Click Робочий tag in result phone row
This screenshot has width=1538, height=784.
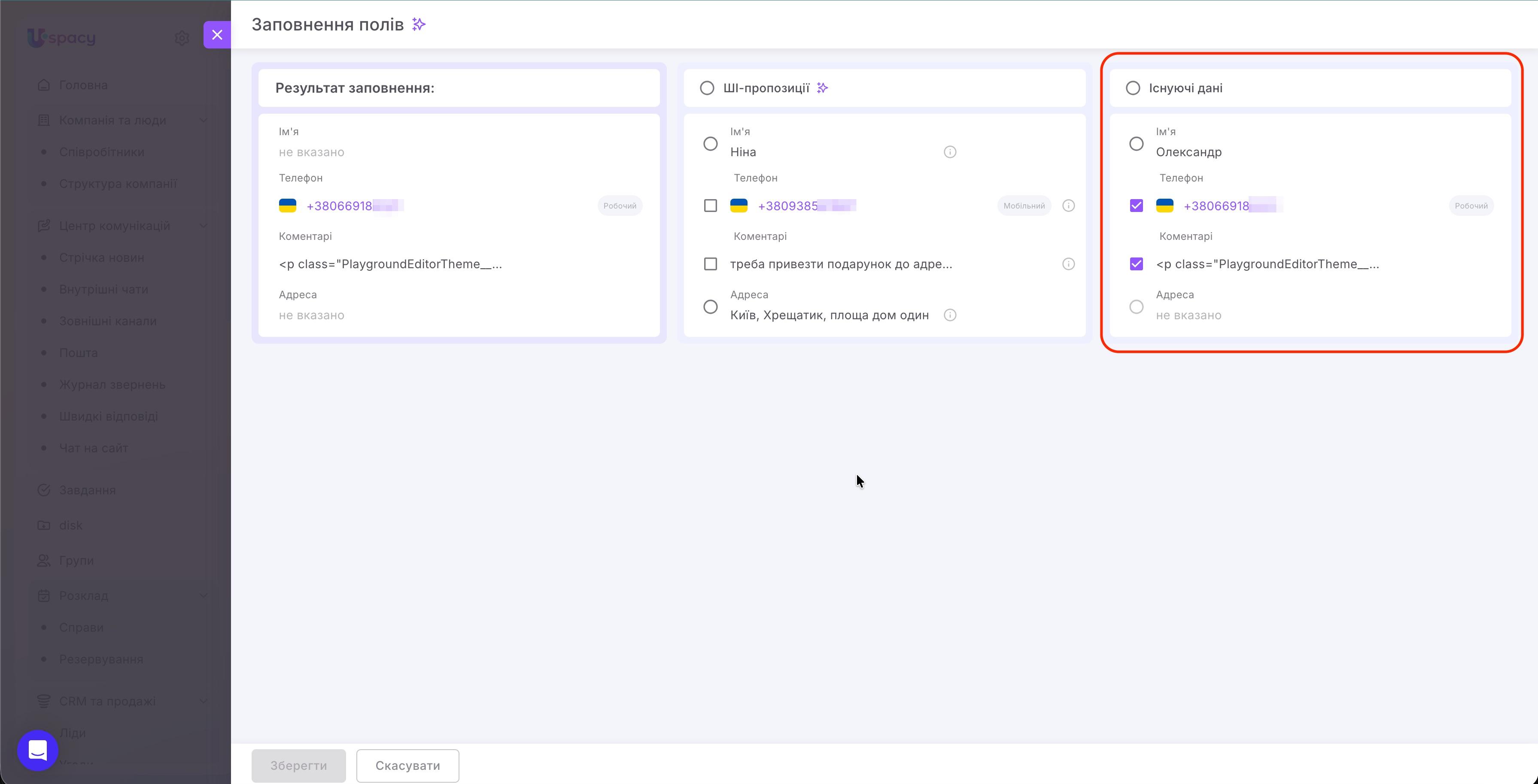click(620, 205)
